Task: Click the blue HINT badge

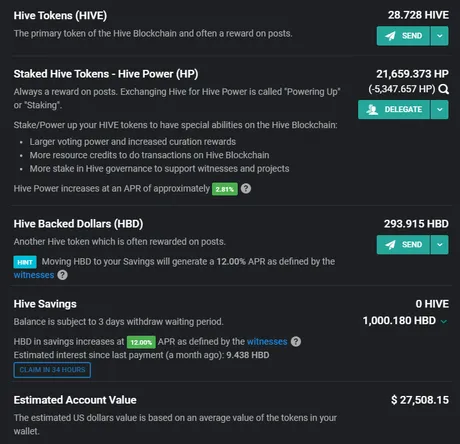Action: [25, 262]
